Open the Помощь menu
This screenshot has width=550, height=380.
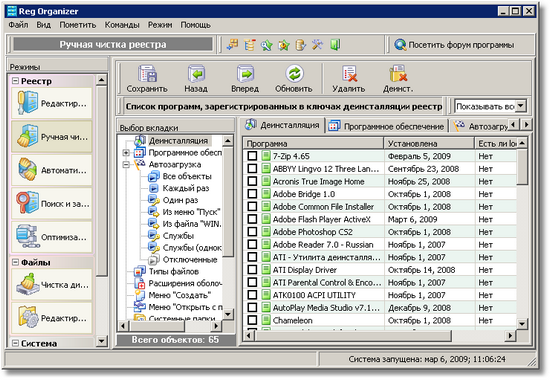coord(195,25)
